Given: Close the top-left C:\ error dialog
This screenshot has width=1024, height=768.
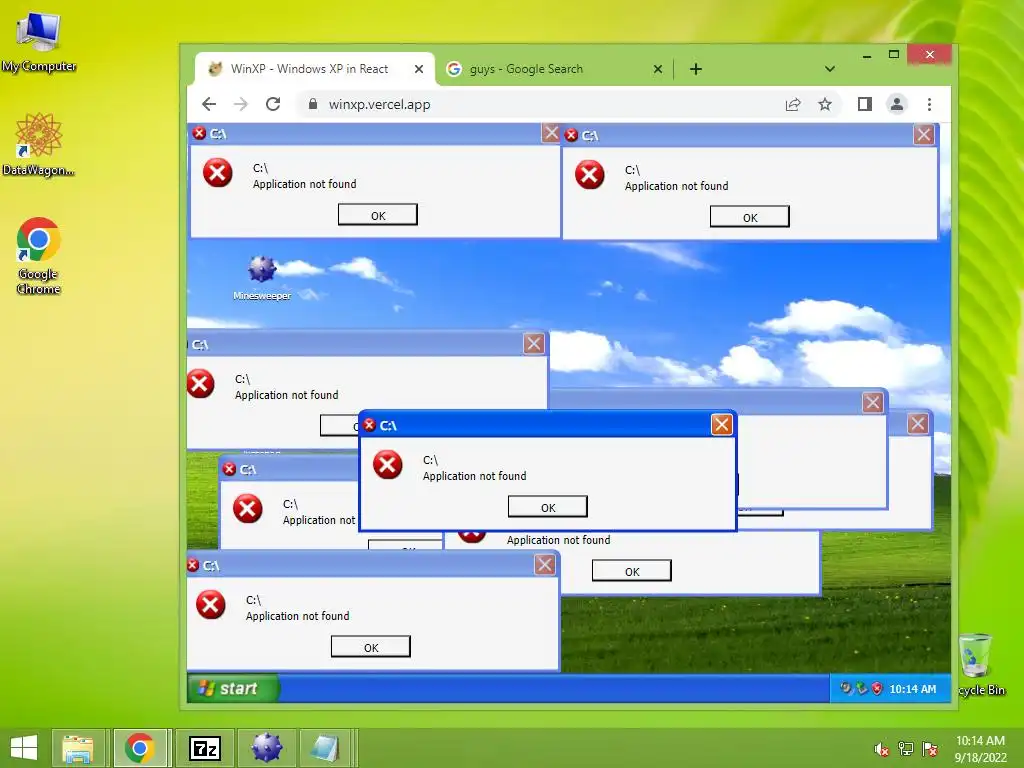Looking at the screenshot, I should [x=551, y=133].
